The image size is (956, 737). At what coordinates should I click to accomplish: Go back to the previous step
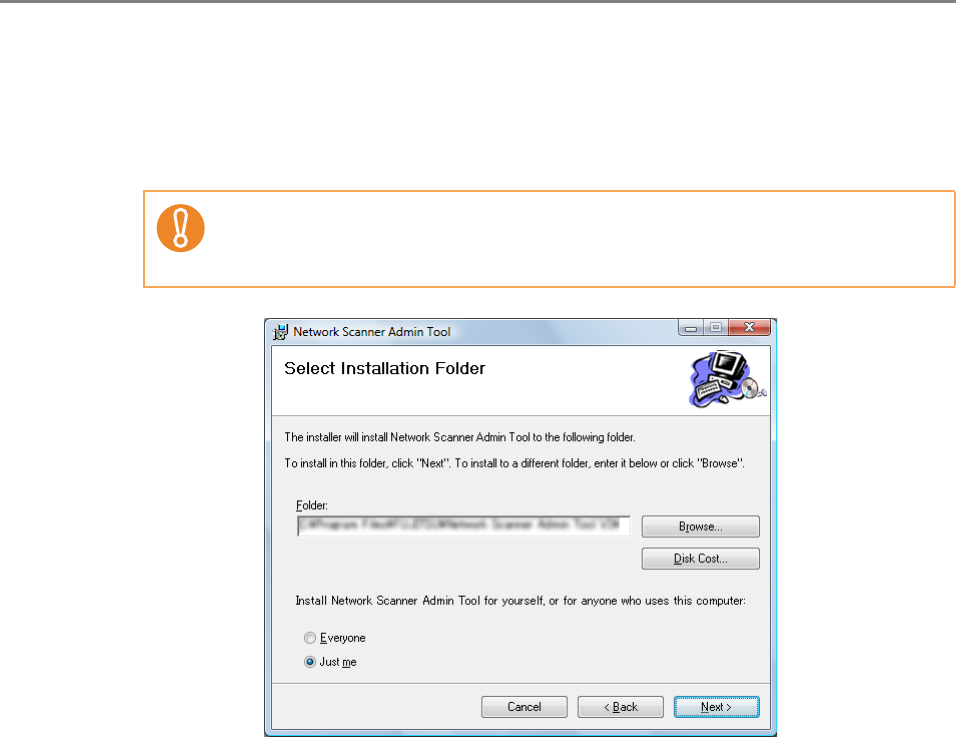621,707
